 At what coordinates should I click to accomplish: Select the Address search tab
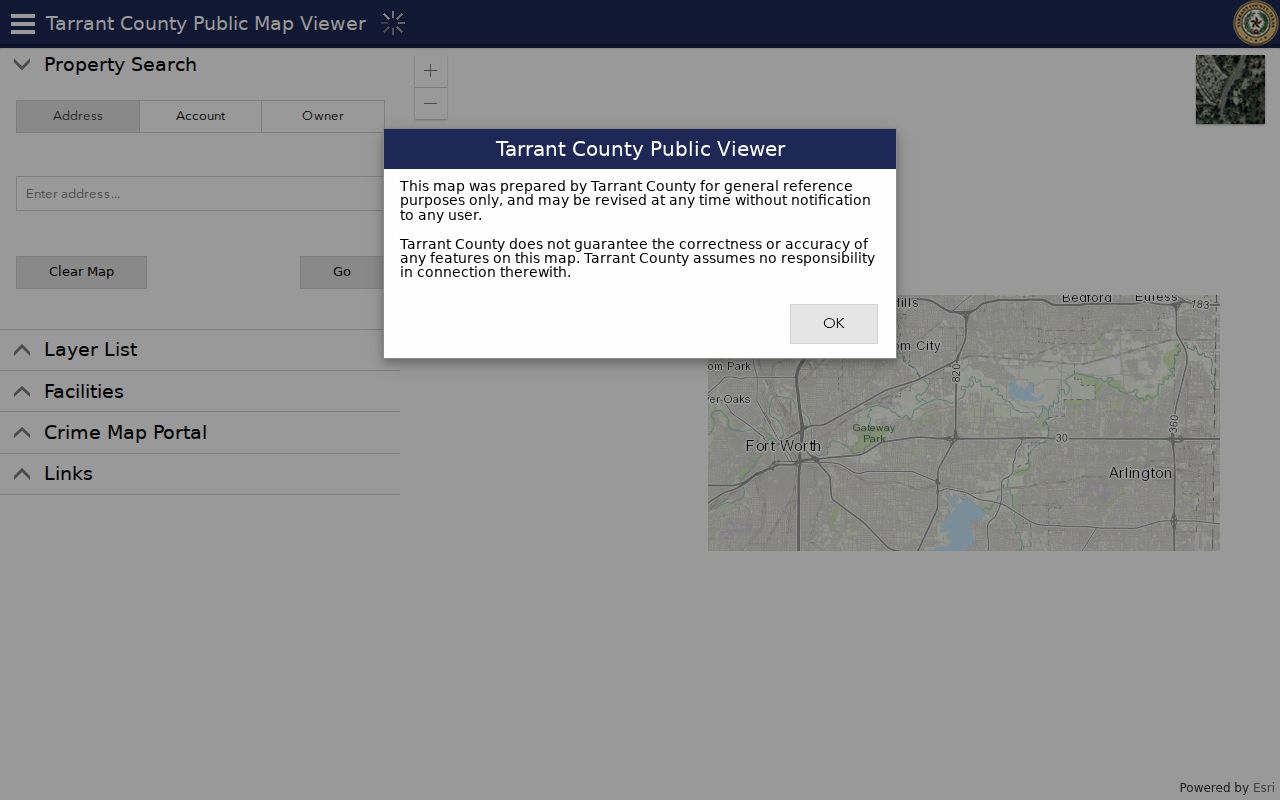[x=78, y=116]
